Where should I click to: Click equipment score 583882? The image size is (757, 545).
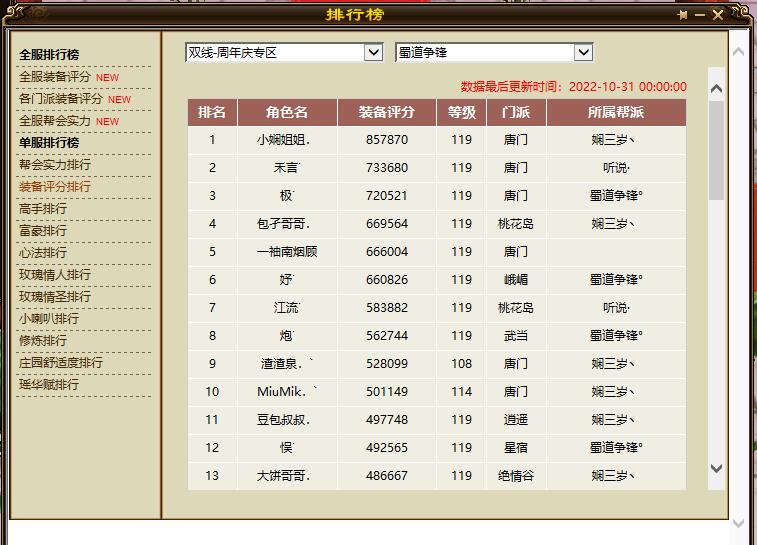[387, 308]
